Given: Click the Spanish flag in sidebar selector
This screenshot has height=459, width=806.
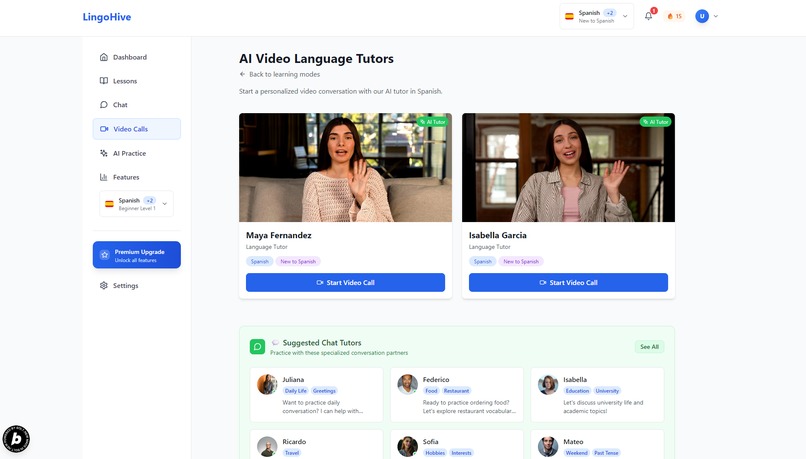Looking at the screenshot, I should tap(109, 204).
